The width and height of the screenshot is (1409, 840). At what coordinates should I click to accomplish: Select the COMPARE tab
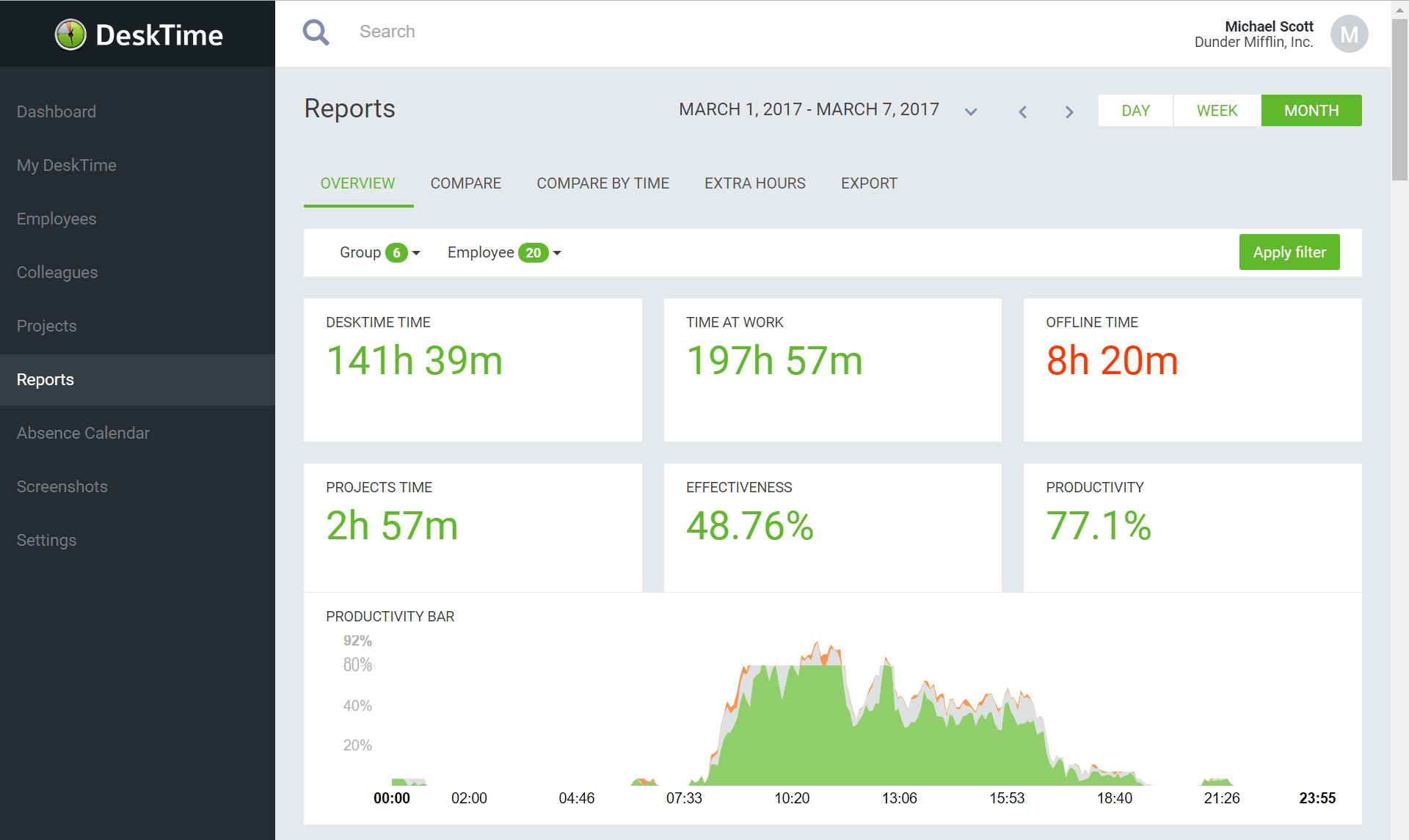coord(466,183)
